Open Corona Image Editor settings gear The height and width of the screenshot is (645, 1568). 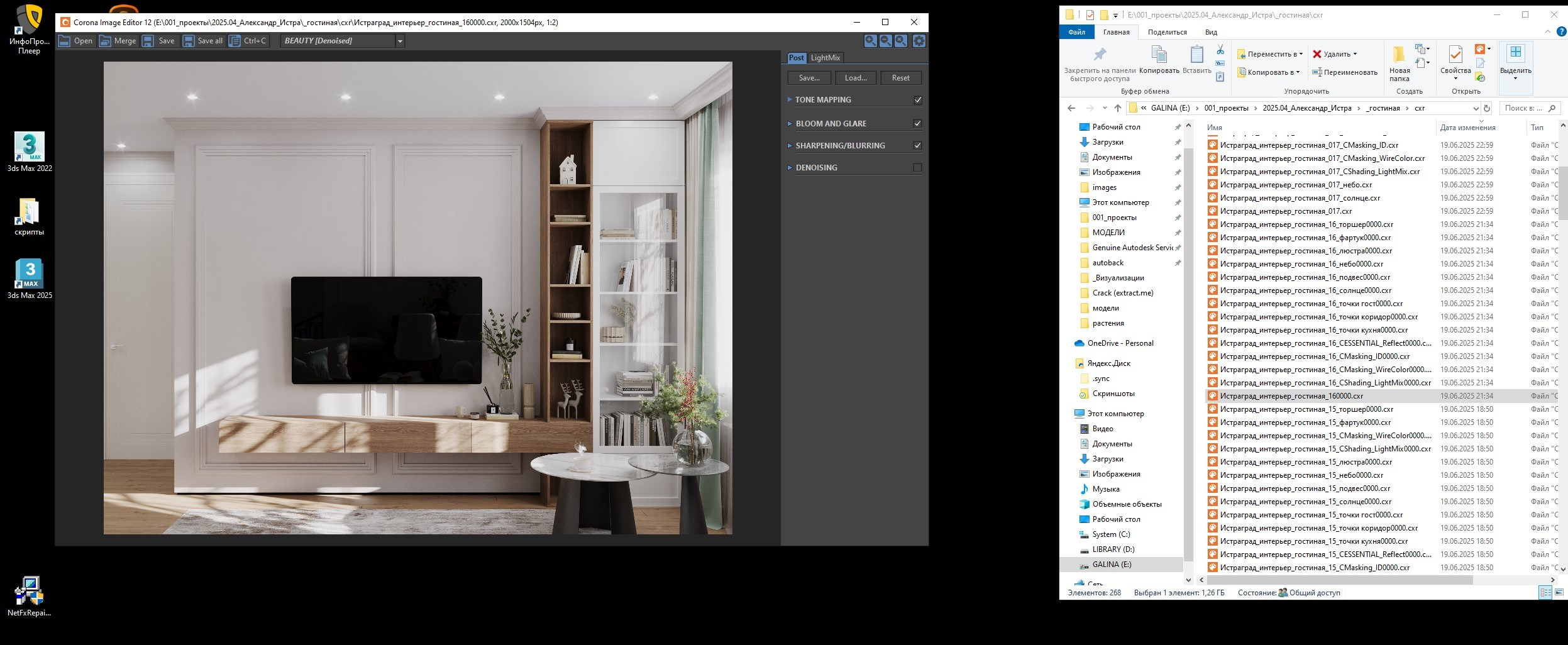[x=919, y=41]
